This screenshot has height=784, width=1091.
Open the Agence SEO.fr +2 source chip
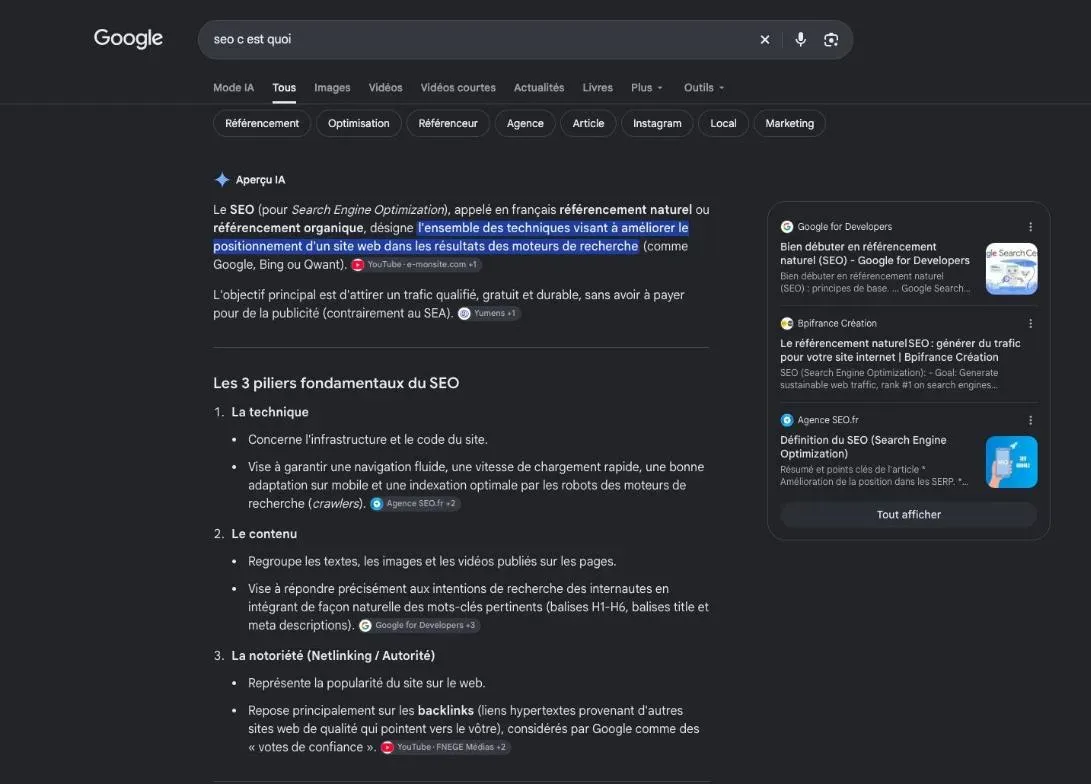pyautogui.click(x=415, y=504)
